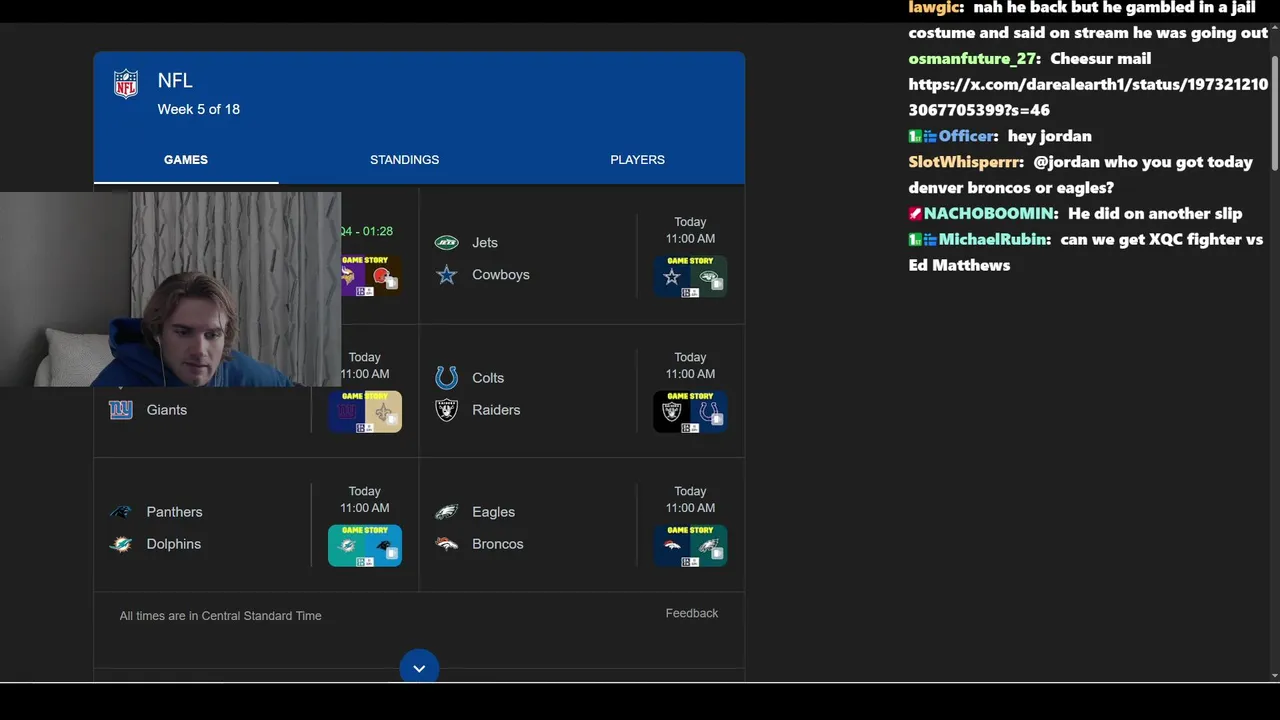Click the Broncos team logo
Screen dimensions: 1280x720
click(x=446, y=543)
